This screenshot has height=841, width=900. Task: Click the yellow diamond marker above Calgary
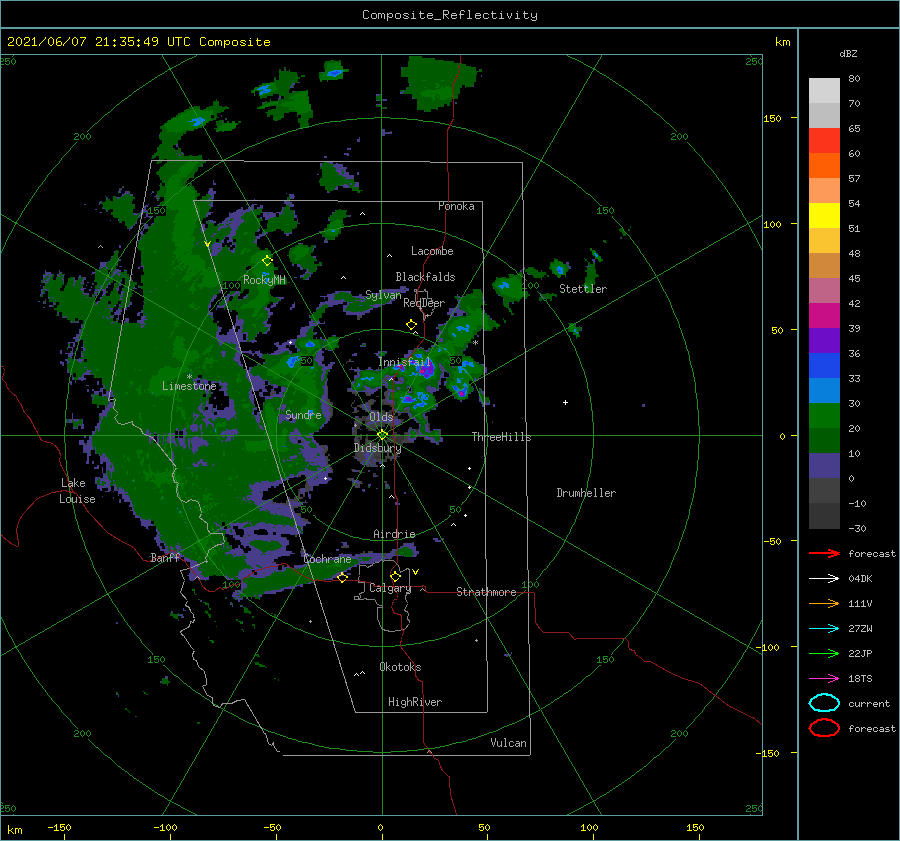395,576
